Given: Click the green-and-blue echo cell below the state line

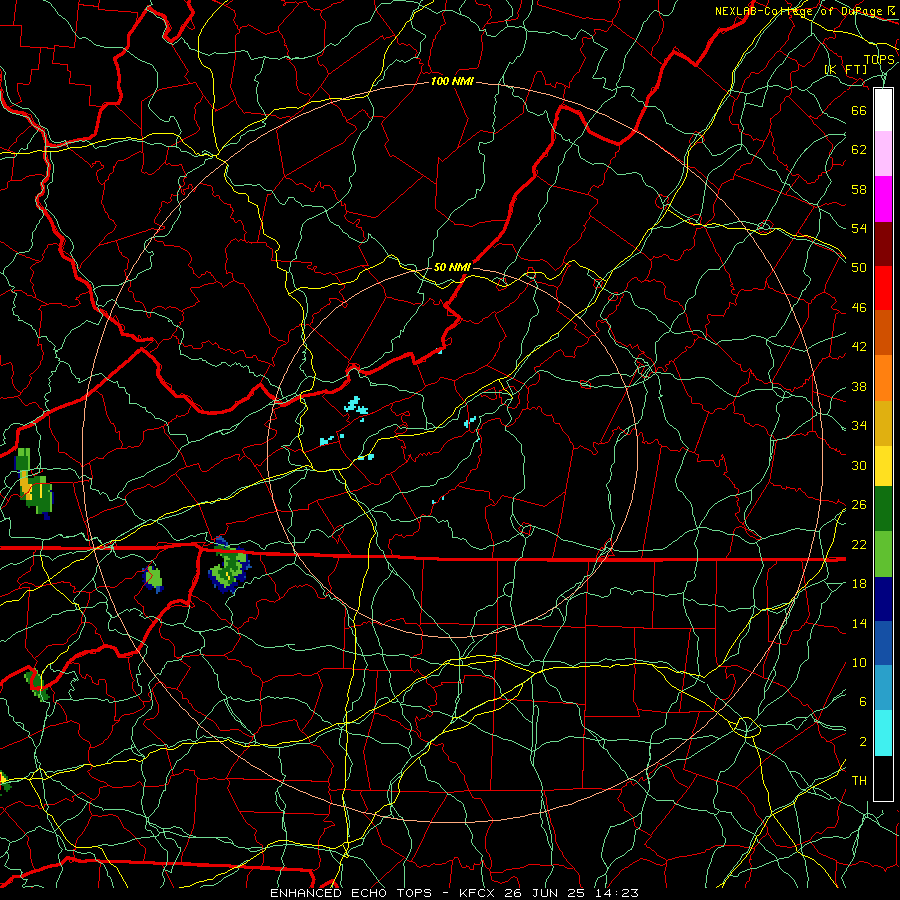Looking at the screenshot, I should pos(230,565).
